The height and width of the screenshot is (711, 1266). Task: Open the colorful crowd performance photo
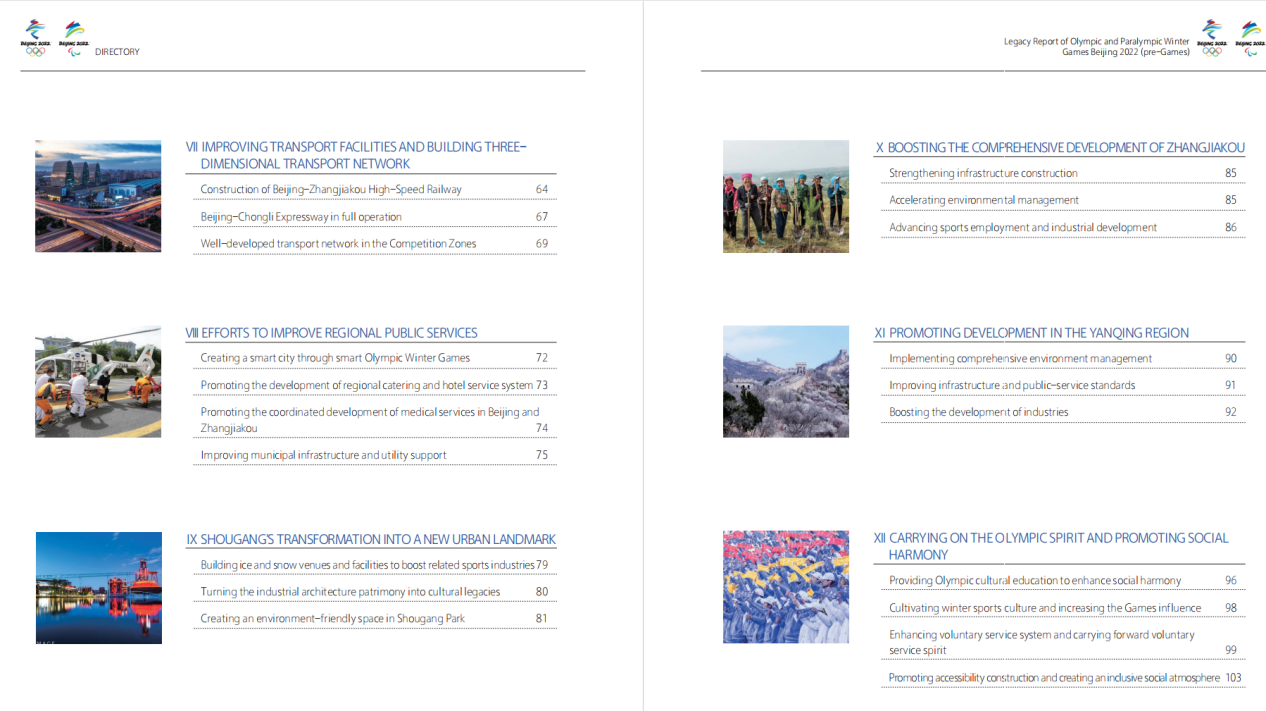point(785,586)
